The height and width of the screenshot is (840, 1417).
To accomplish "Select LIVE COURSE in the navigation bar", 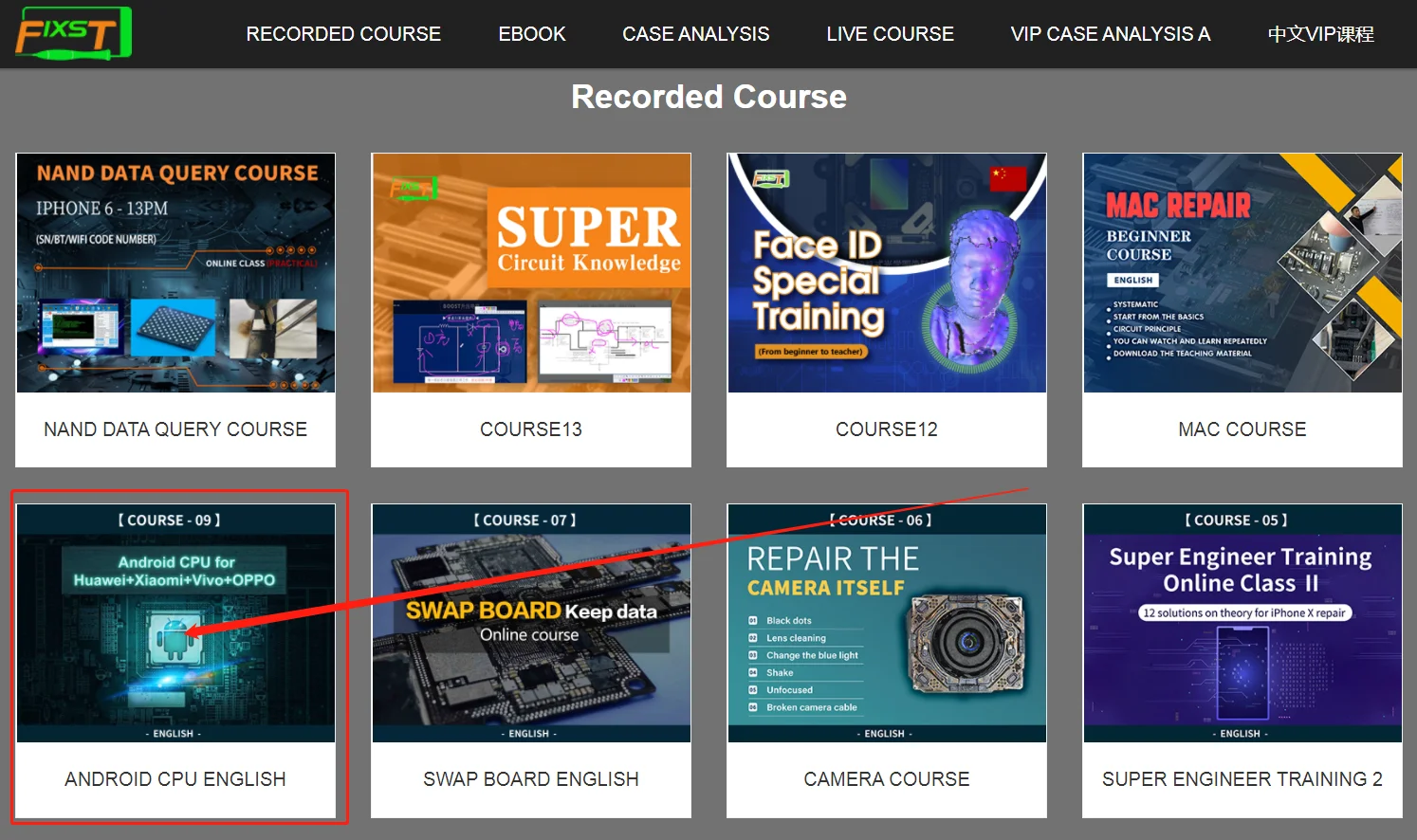I will pos(890,34).
